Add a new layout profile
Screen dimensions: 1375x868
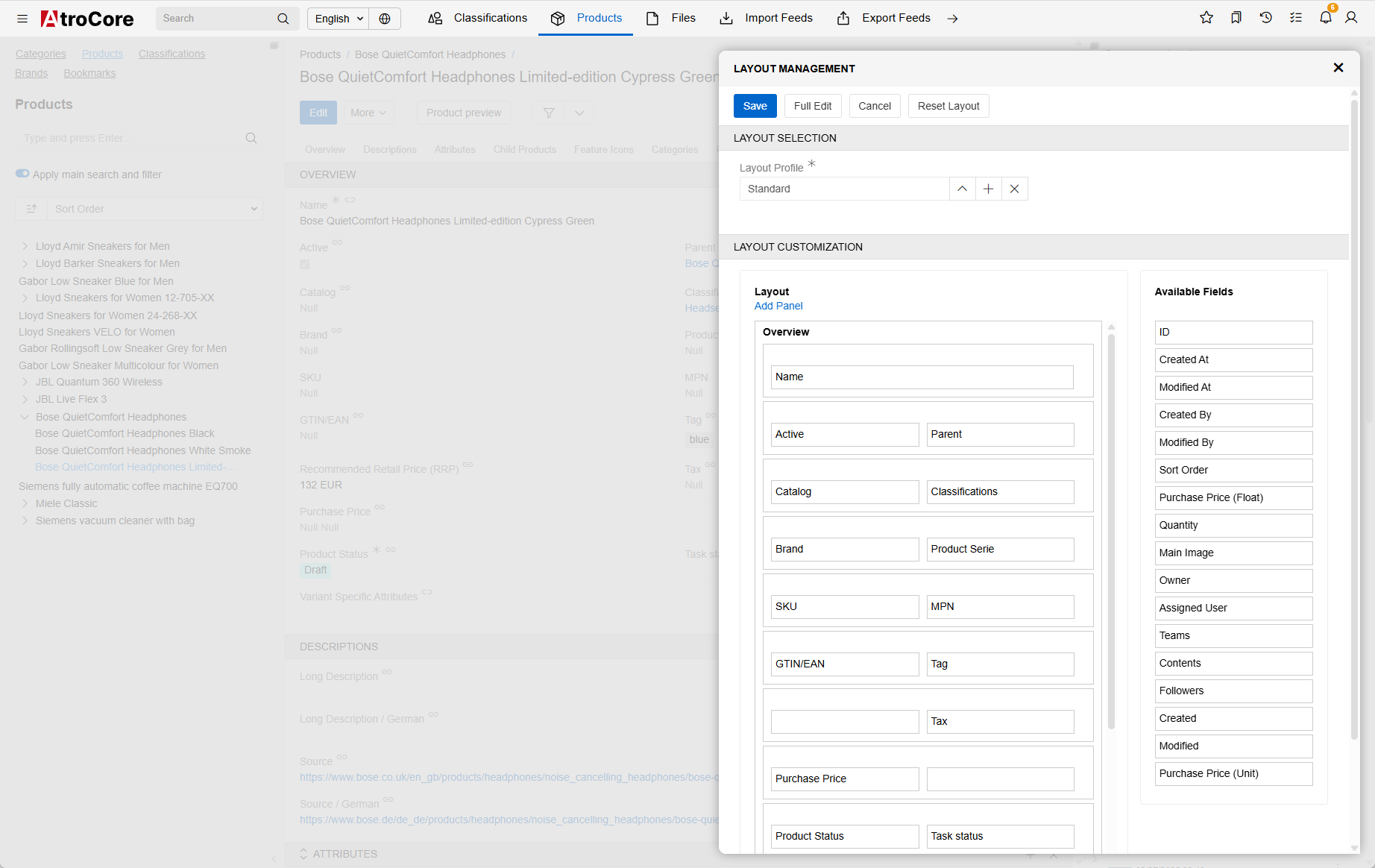pos(989,189)
